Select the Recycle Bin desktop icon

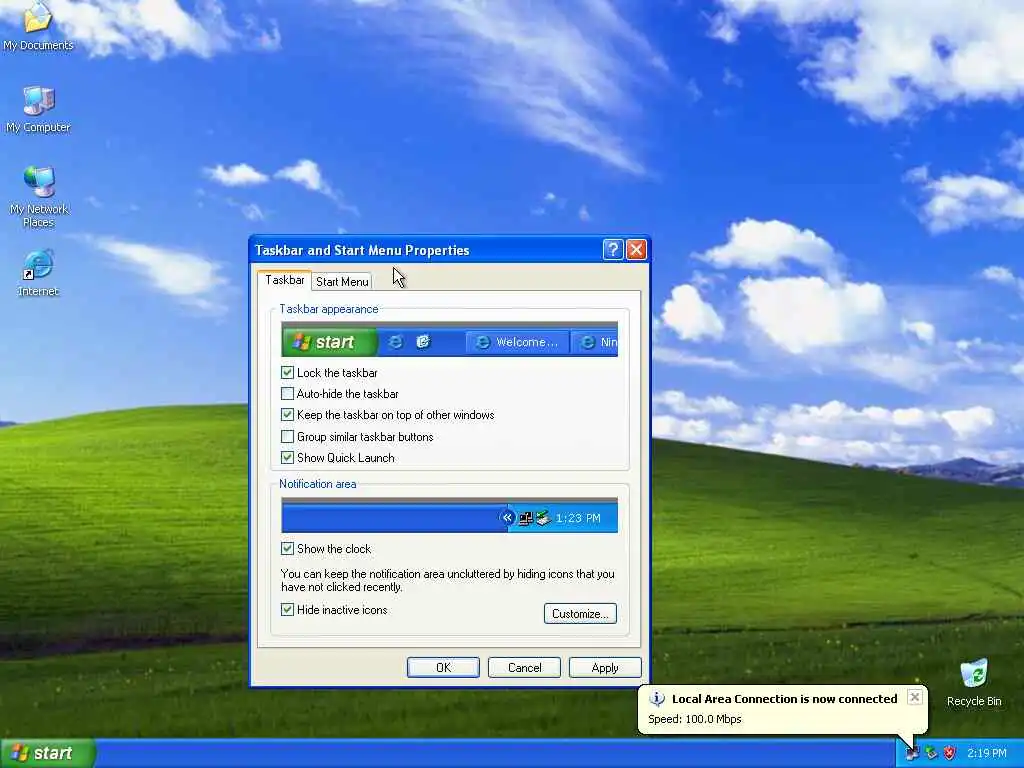(x=974, y=682)
